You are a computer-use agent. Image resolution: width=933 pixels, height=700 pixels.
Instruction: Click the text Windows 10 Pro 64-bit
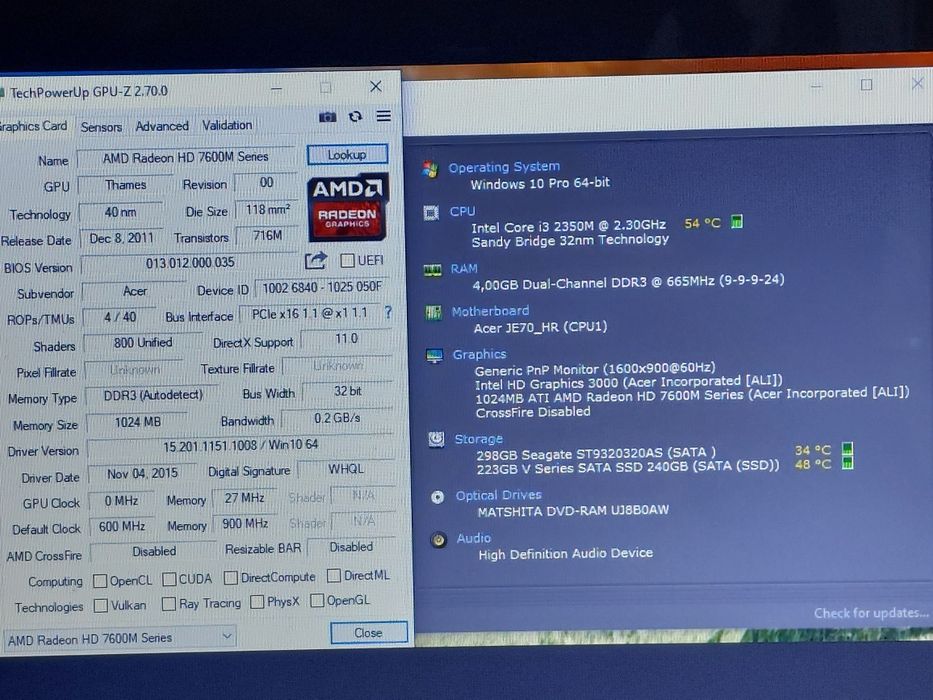click(x=540, y=183)
